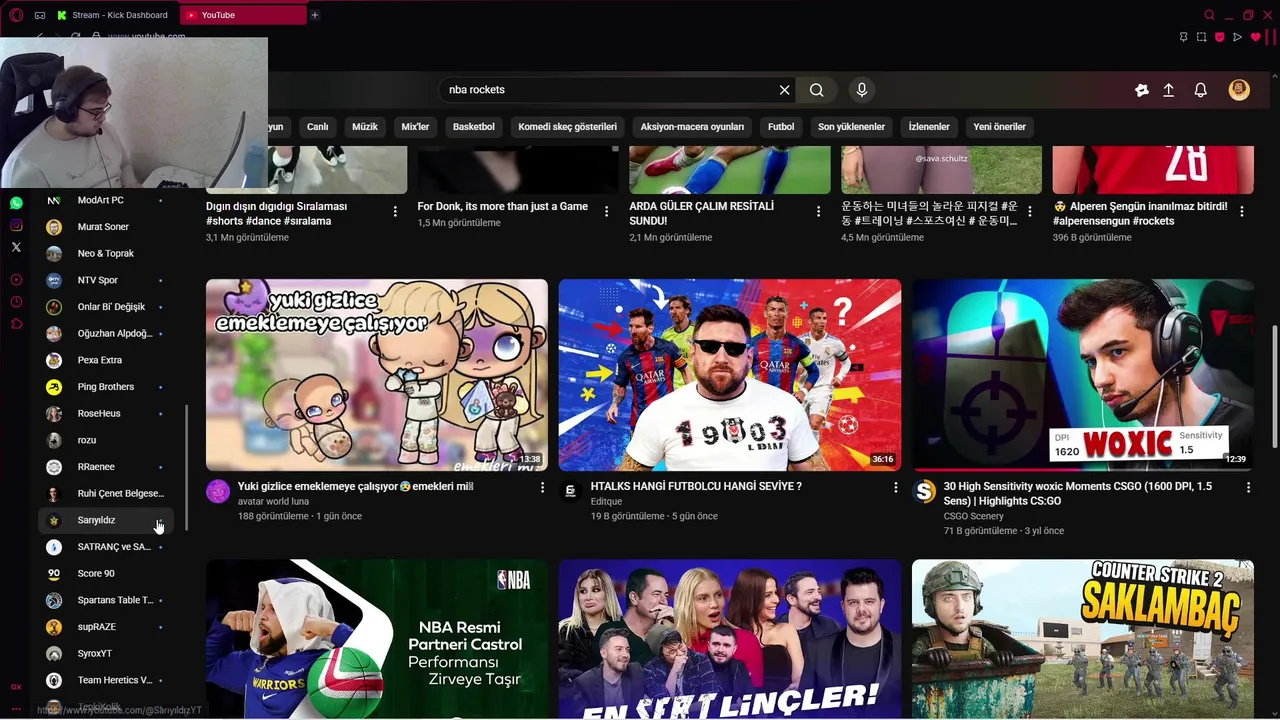Open NTV Spor channel
Viewport: 1280px width, 720px height.
[x=105, y=280]
